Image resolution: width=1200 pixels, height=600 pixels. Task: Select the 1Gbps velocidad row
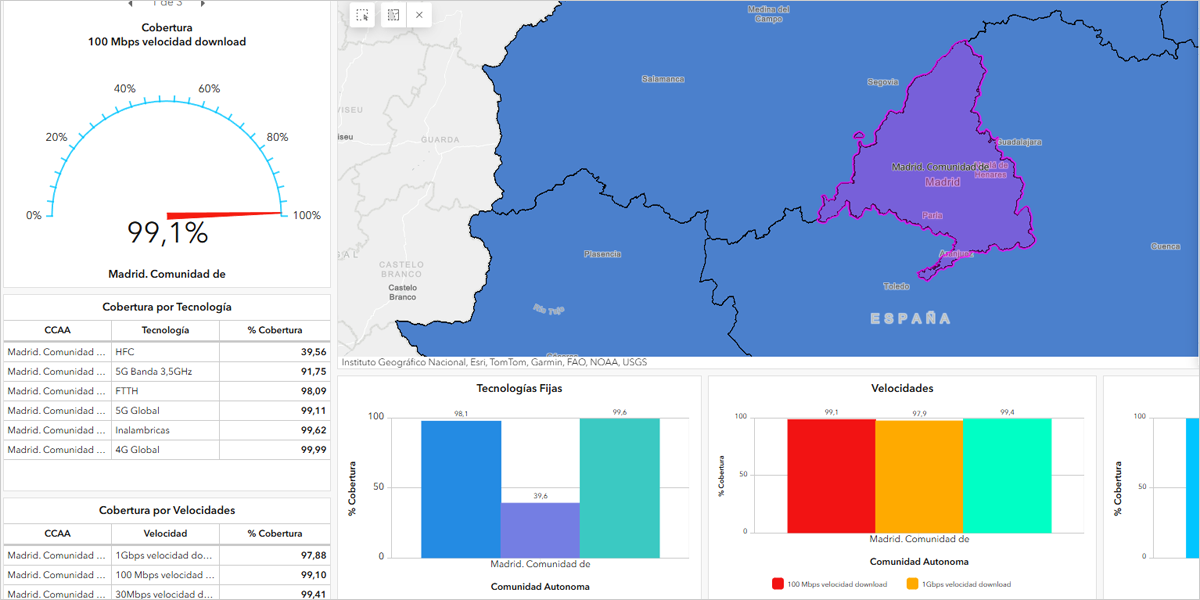166,555
